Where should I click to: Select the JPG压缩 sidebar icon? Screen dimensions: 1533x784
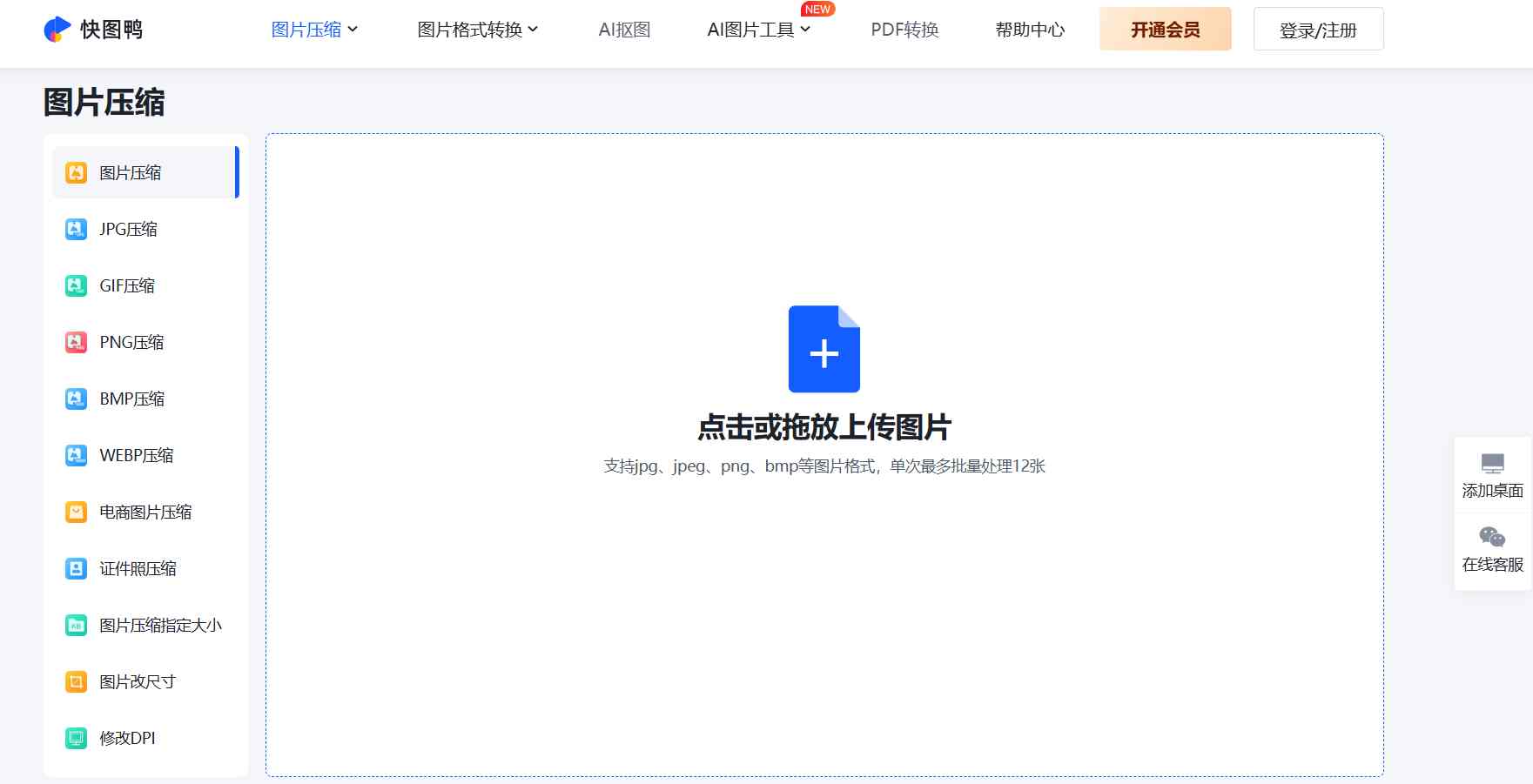[x=74, y=229]
